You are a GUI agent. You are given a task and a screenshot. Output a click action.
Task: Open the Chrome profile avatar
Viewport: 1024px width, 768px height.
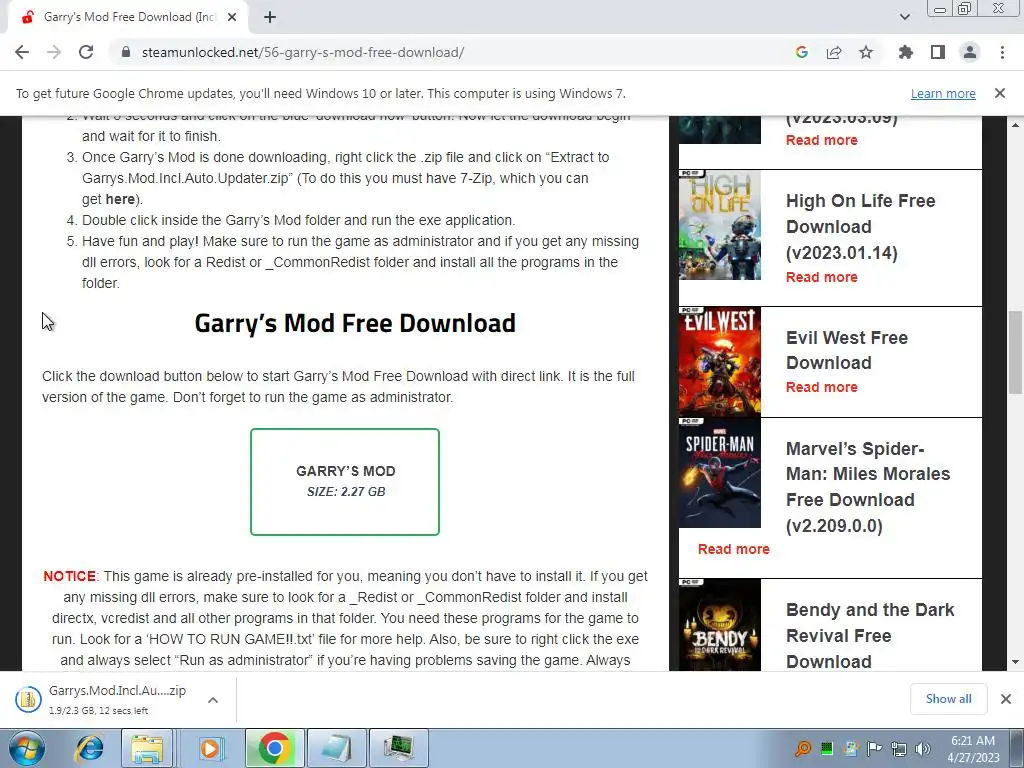[970, 52]
